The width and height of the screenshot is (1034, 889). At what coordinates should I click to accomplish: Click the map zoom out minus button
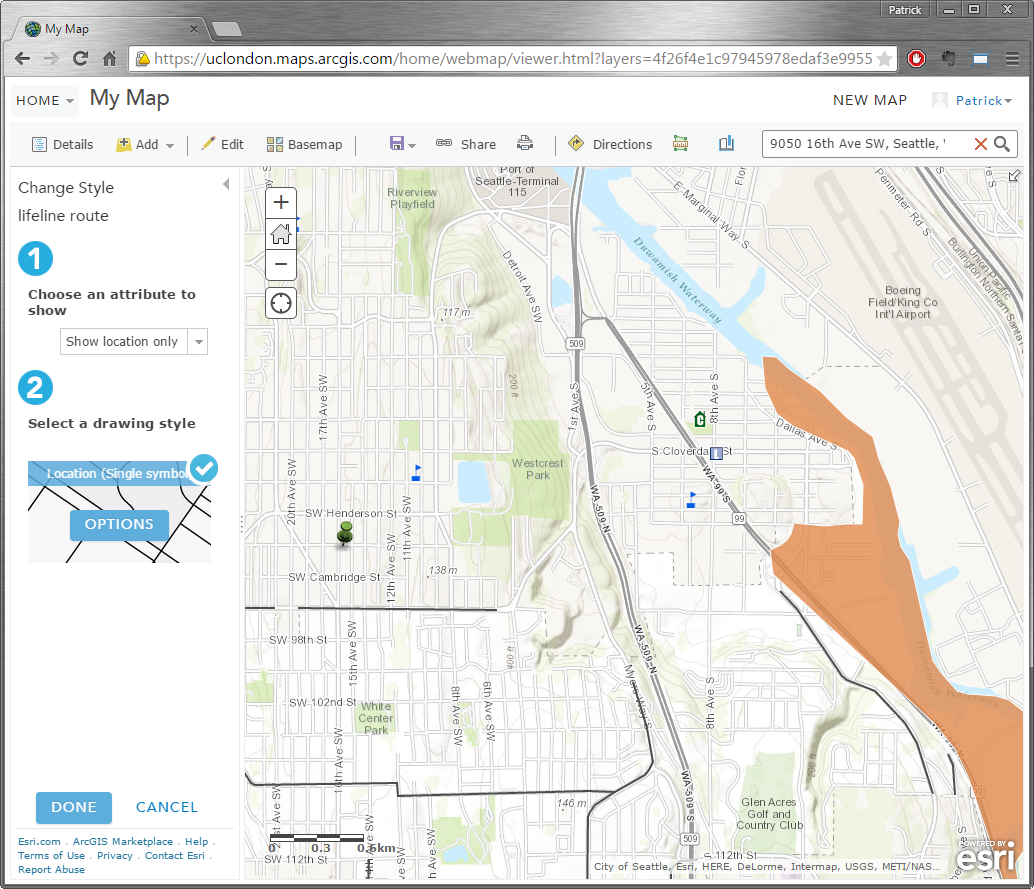[281, 265]
